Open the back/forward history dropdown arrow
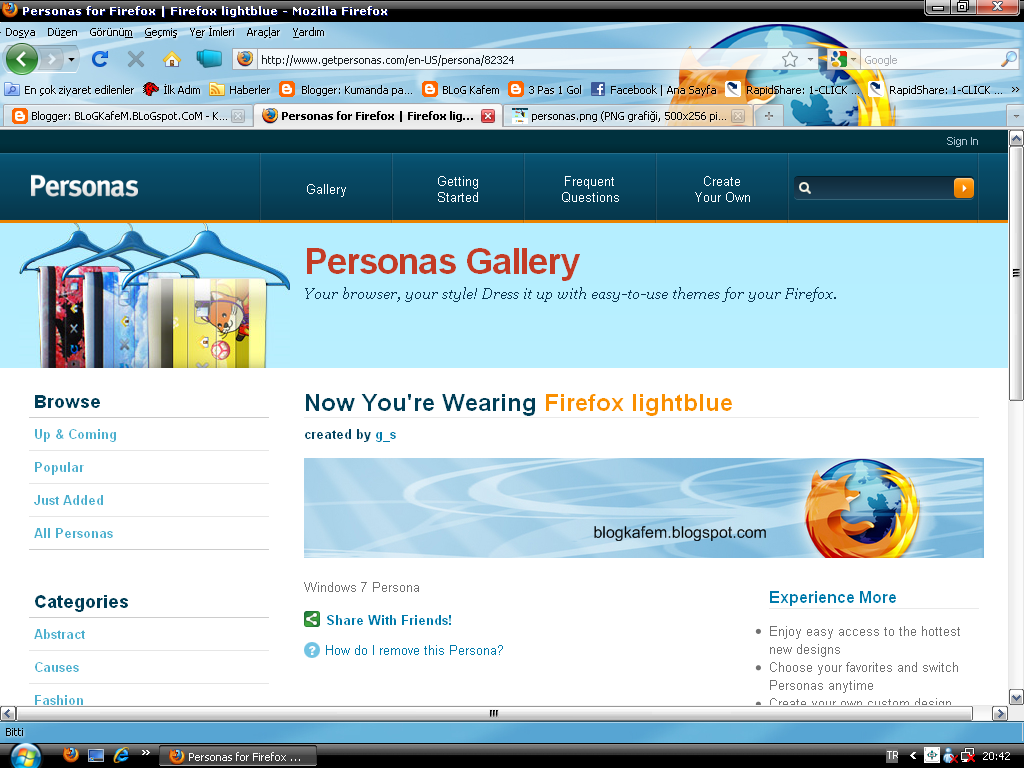The width and height of the screenshot is (1024, 768). tap(71, 59)
